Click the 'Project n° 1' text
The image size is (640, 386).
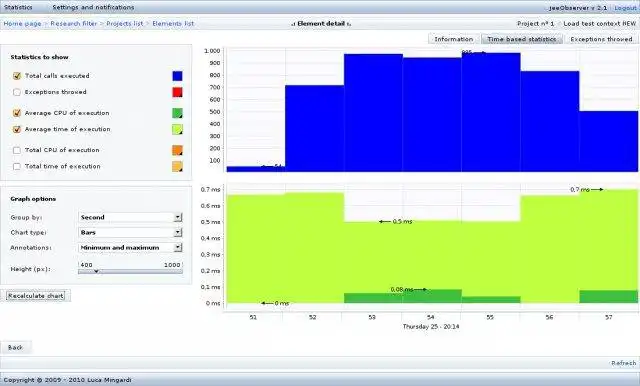pos(536,24)
